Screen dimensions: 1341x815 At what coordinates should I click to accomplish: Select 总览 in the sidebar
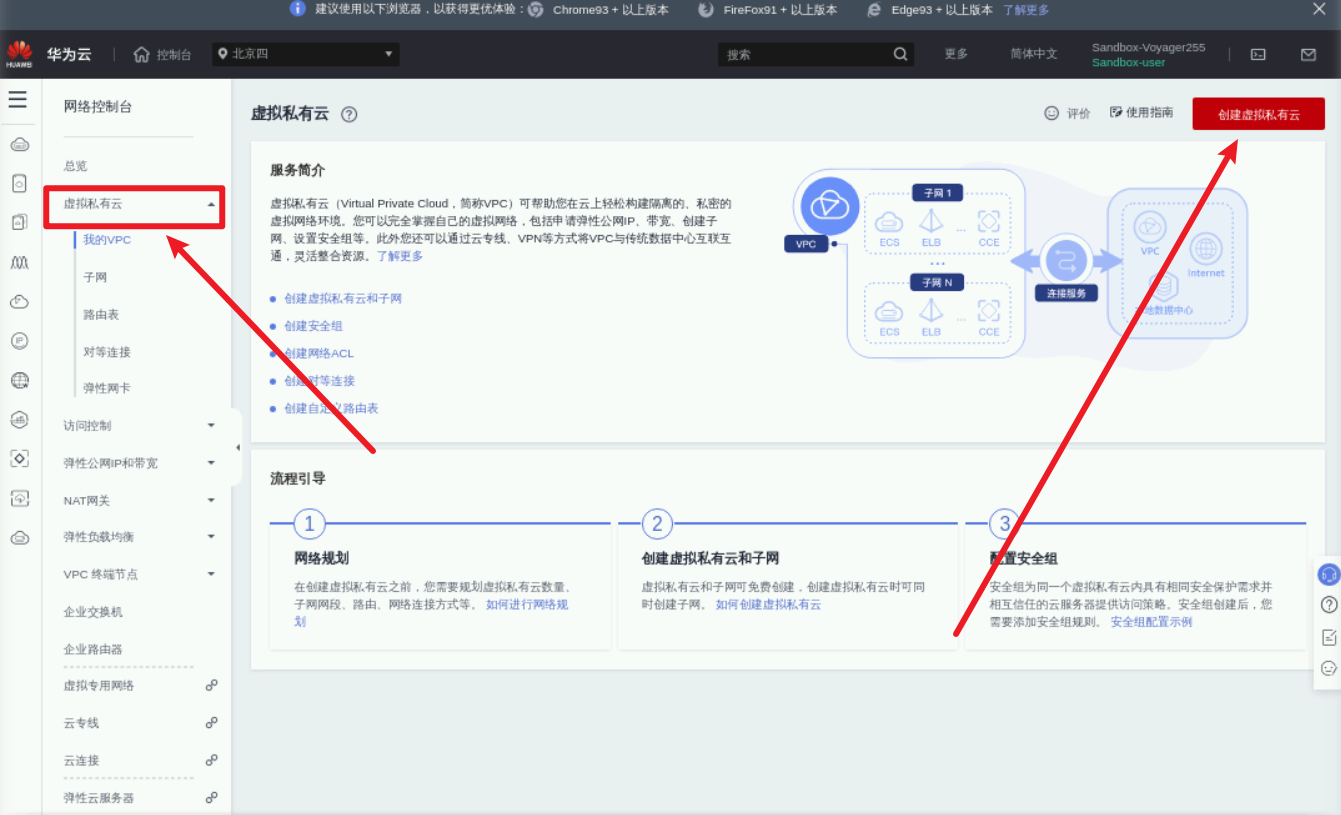pos(76,166)
